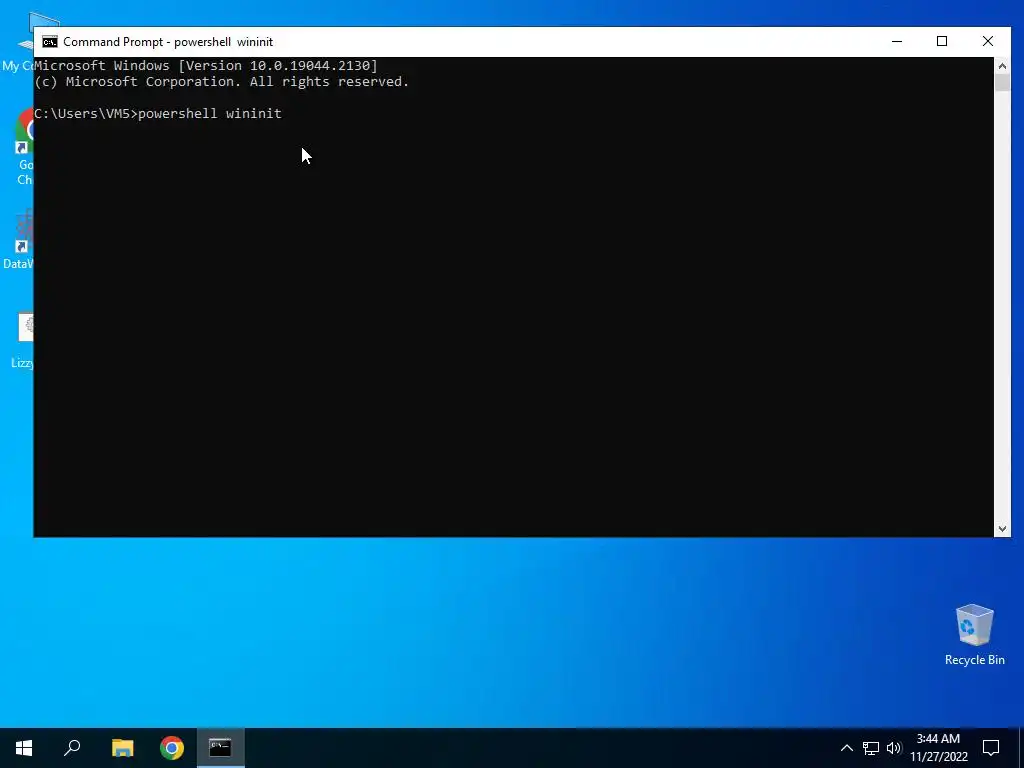Click the console scrollbar up arrow

point(1002,65)
